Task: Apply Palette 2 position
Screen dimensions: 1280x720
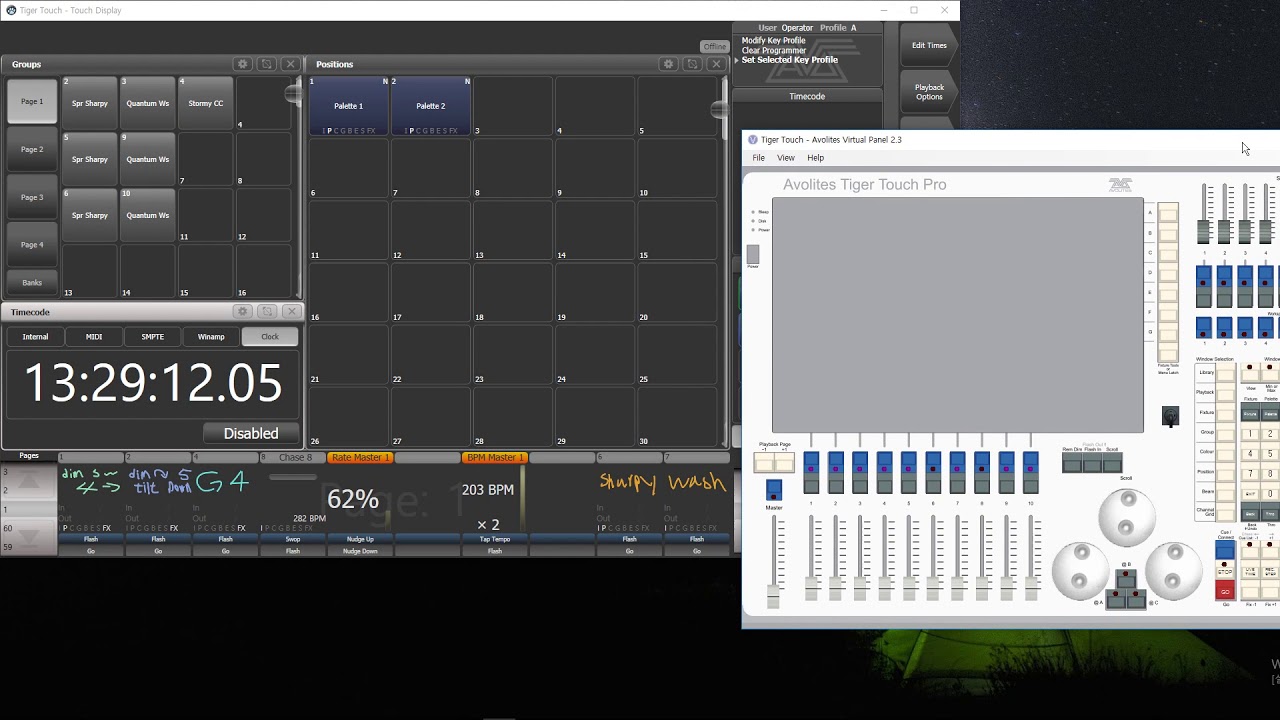Action: 430,106
